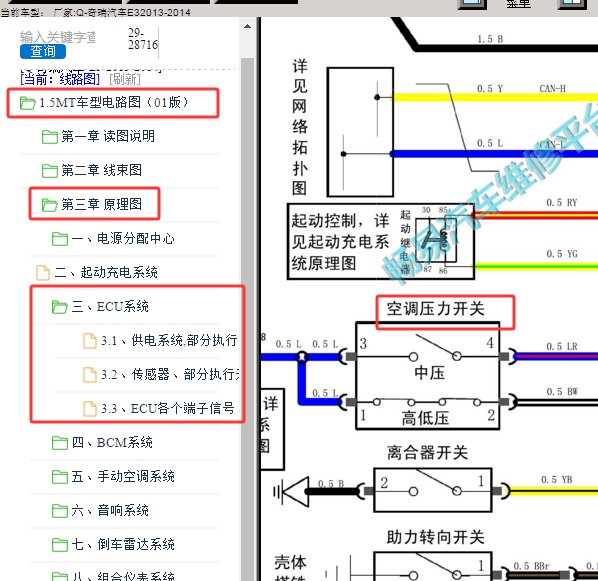Click folder icon beside 四、BCM系统
This screenshot has width=598, height=581.
tap(60, 443)
